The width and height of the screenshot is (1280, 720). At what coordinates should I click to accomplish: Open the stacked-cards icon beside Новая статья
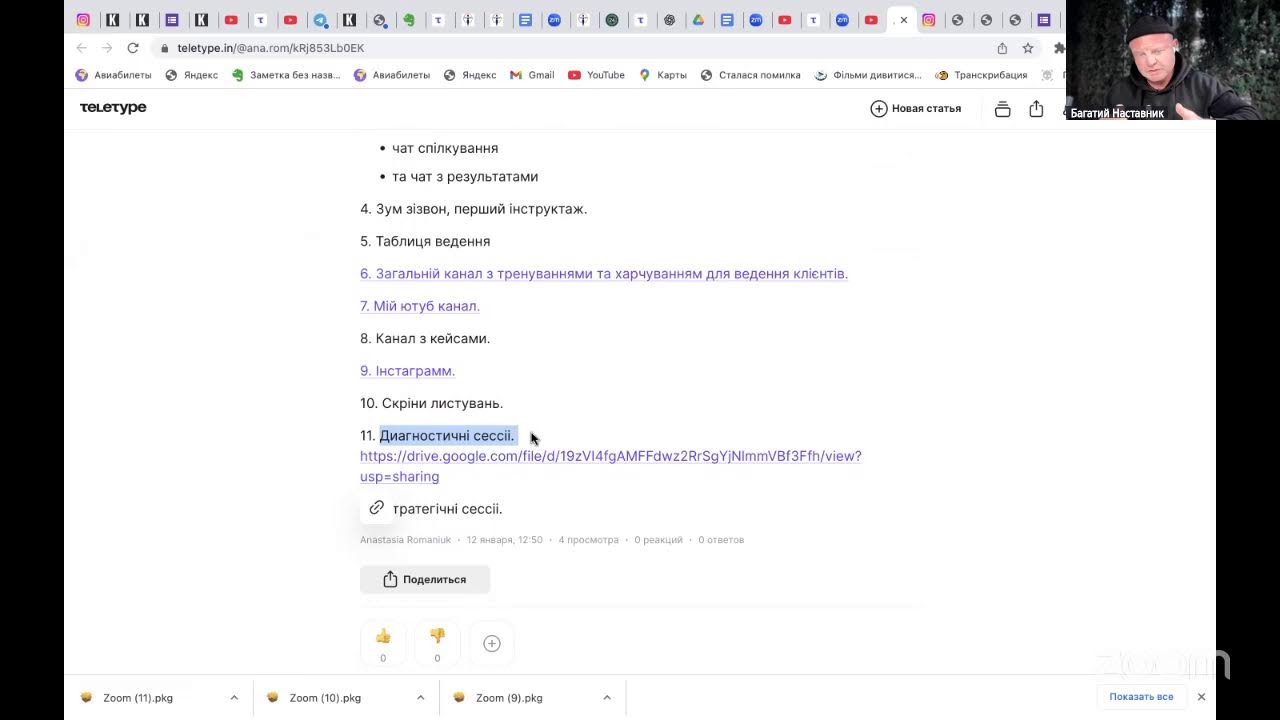1002,109
